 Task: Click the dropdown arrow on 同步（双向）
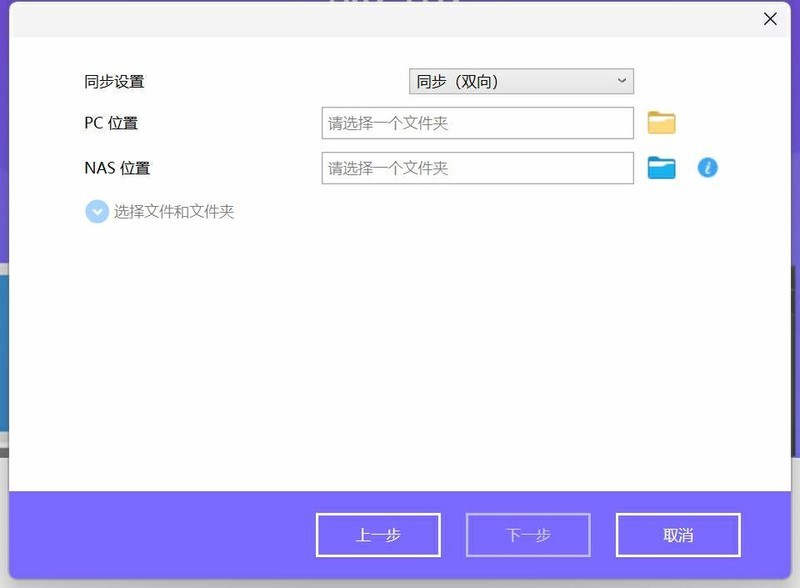pyautogui.click(x=622, y=81)
